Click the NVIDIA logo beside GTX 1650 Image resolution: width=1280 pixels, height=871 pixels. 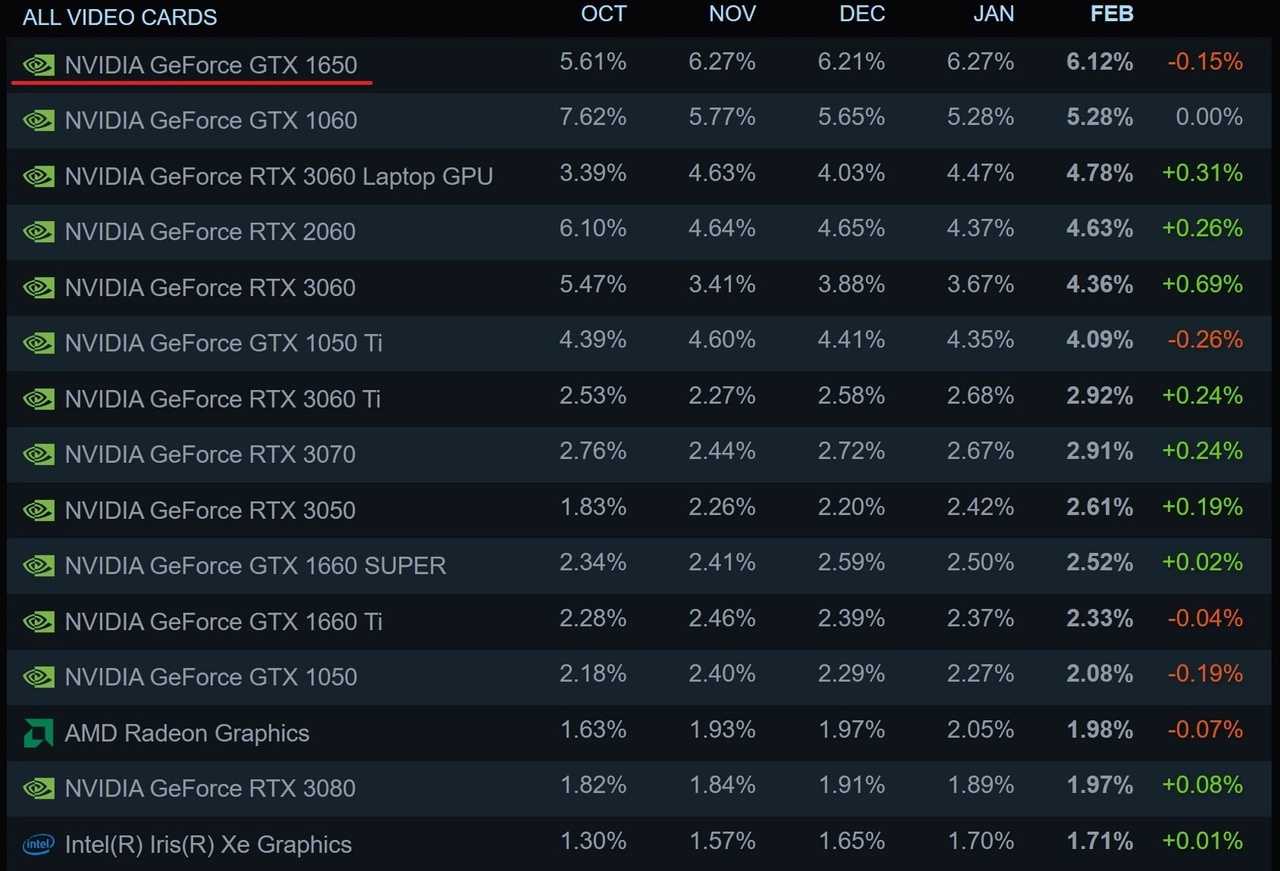[x=39, y=65]
